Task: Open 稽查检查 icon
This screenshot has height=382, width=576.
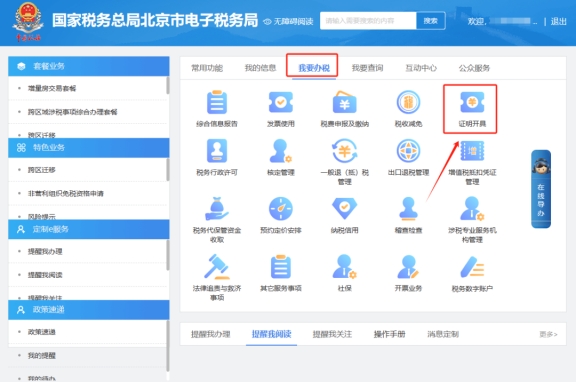Action: point(408,209)
